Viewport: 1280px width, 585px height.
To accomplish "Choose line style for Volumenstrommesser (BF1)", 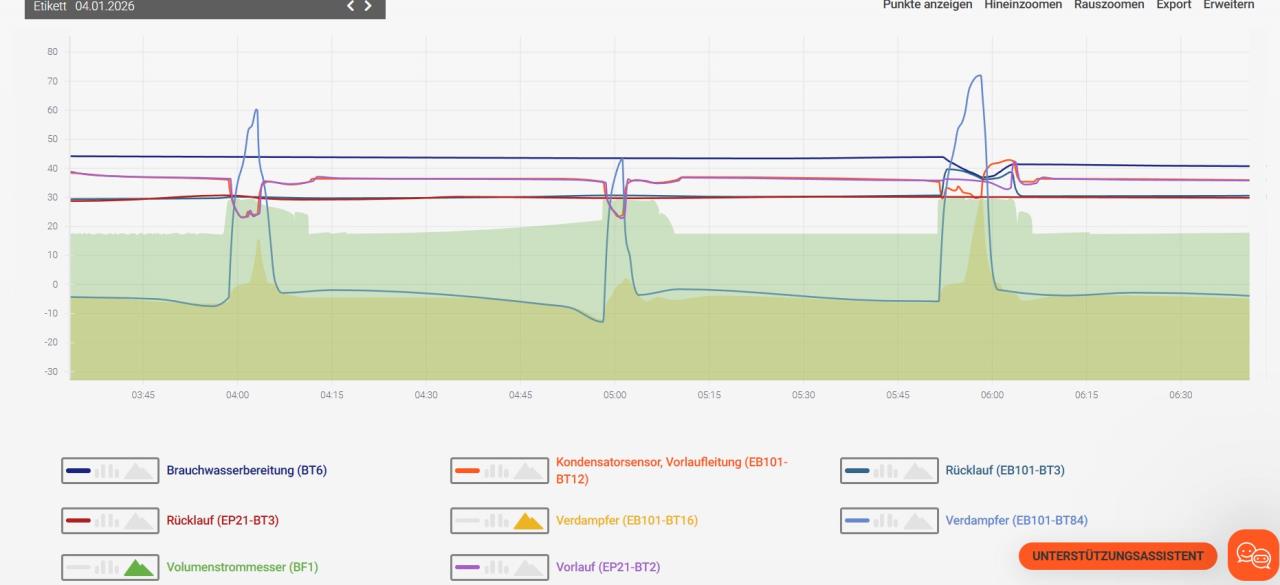I will 78,568.
